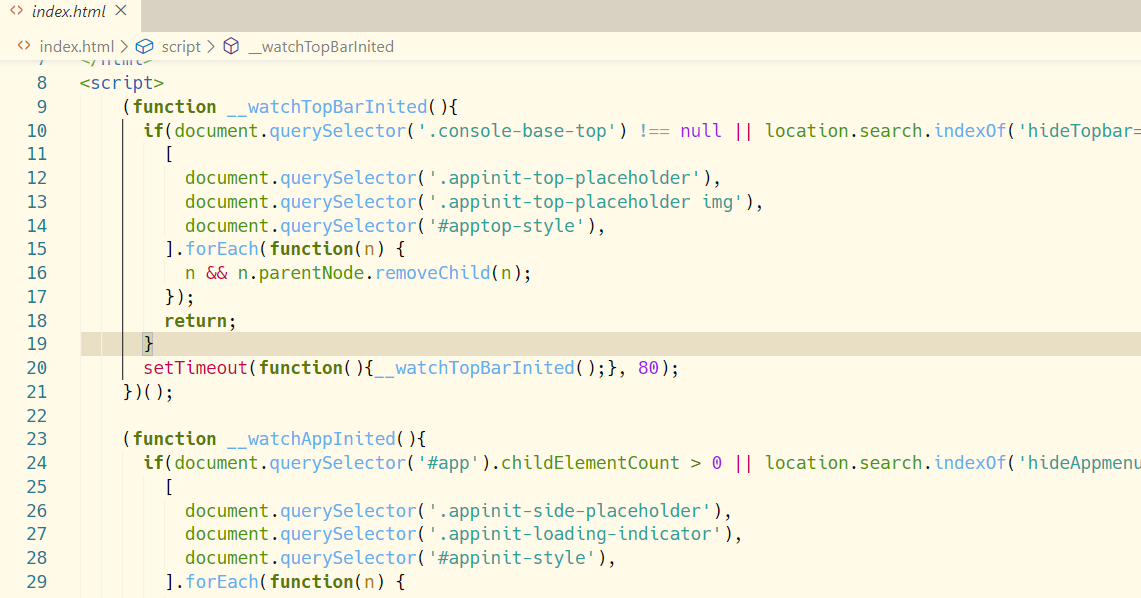The image size is (1141, 598).
Task: Click '.console-base-top' string on line 10
Action: tap(517, 131)
